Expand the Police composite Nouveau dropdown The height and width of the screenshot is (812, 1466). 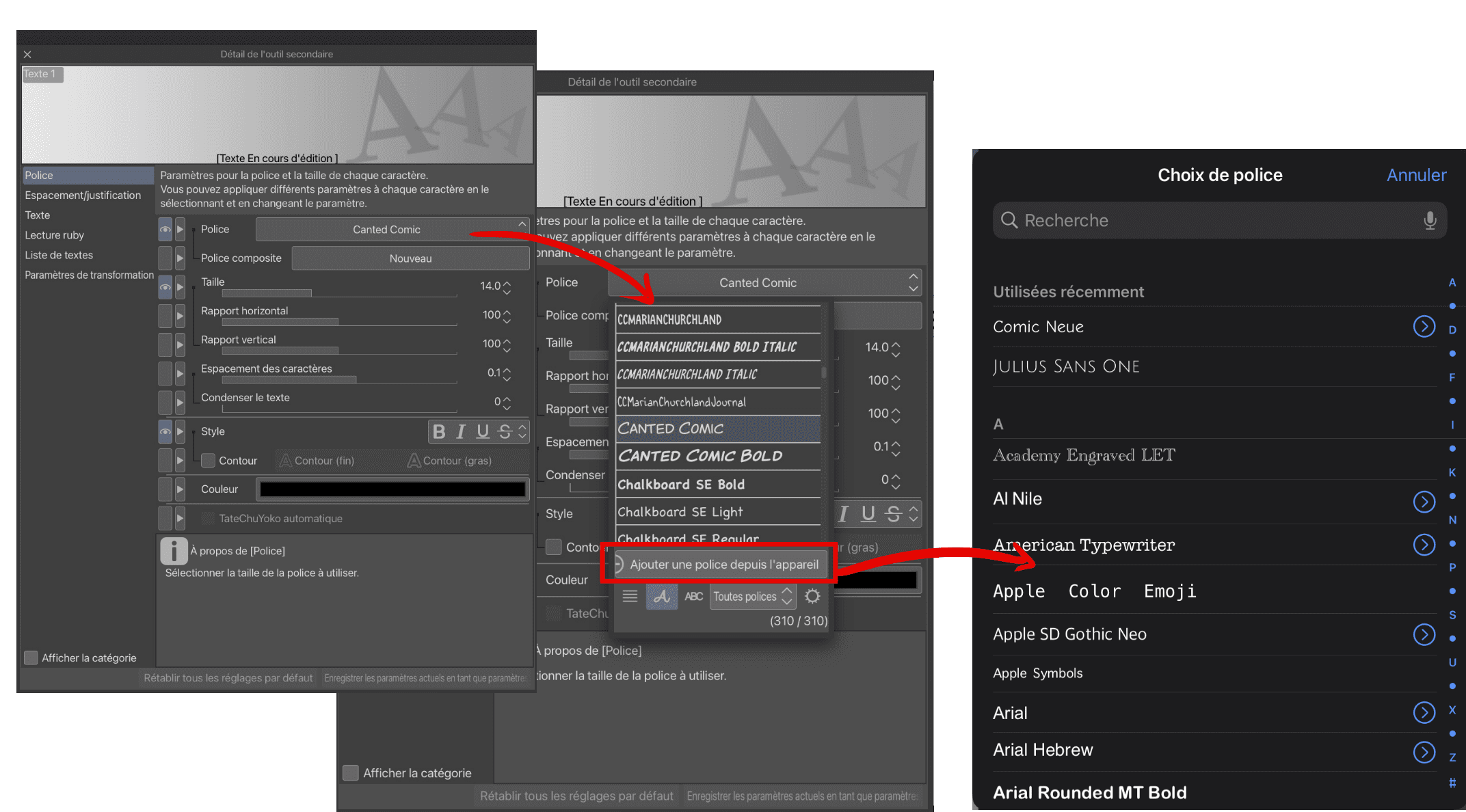(x=407, y=257)
